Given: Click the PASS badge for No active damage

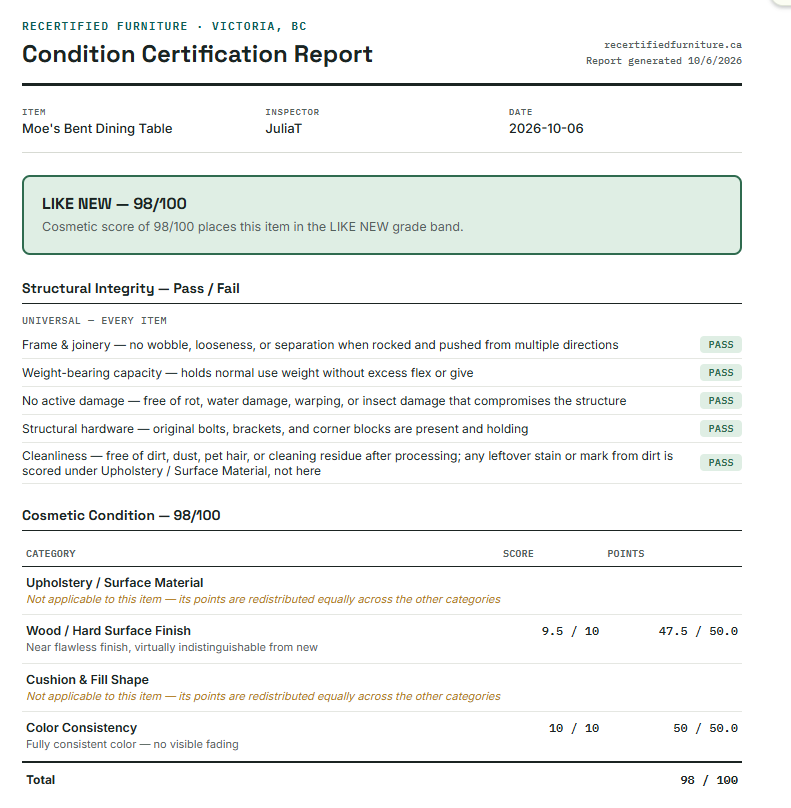Looking at the screenshot, I should coord(720,400).
